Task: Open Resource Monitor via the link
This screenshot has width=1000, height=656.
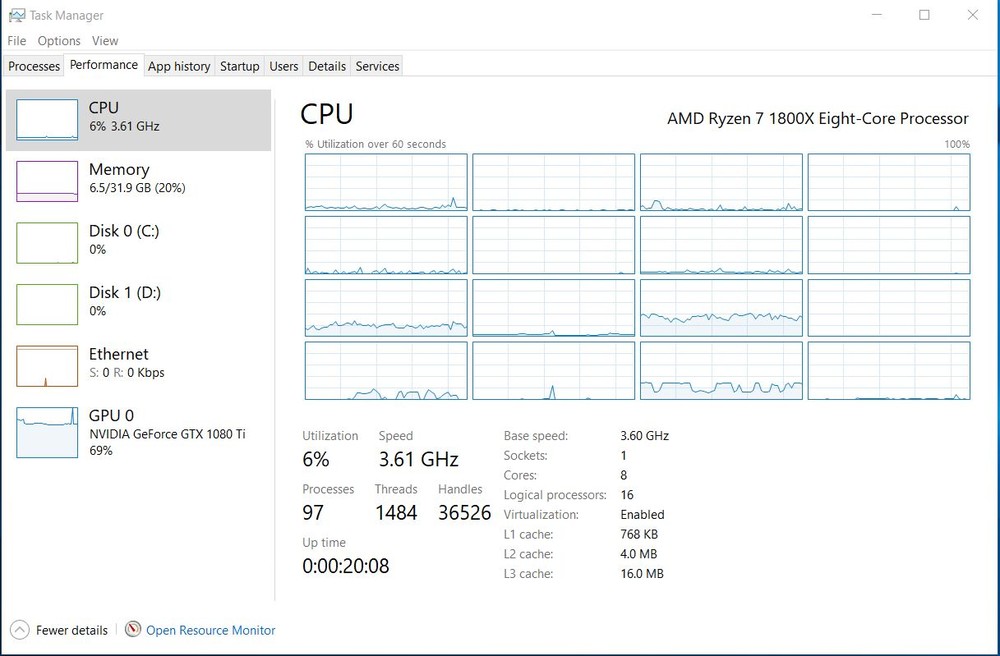Action: 211,630
